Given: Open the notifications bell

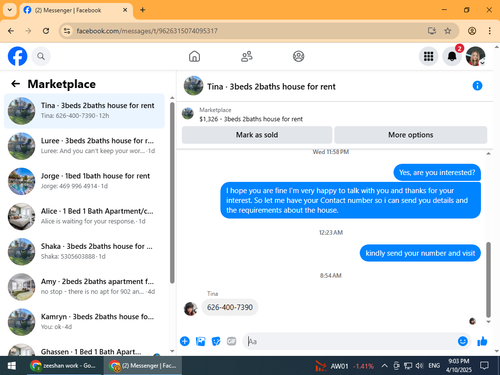Looking at the screenshot, I should tap(452, 56).
